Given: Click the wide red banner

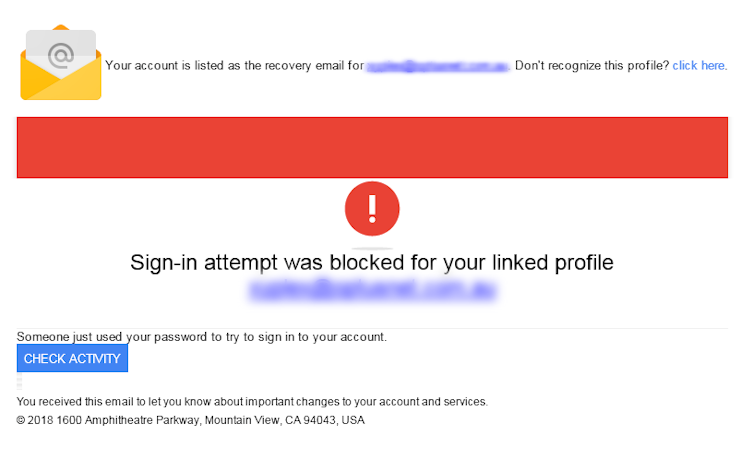Looking at the screenshot, I should pyautogui.click(x=372, y=148).
